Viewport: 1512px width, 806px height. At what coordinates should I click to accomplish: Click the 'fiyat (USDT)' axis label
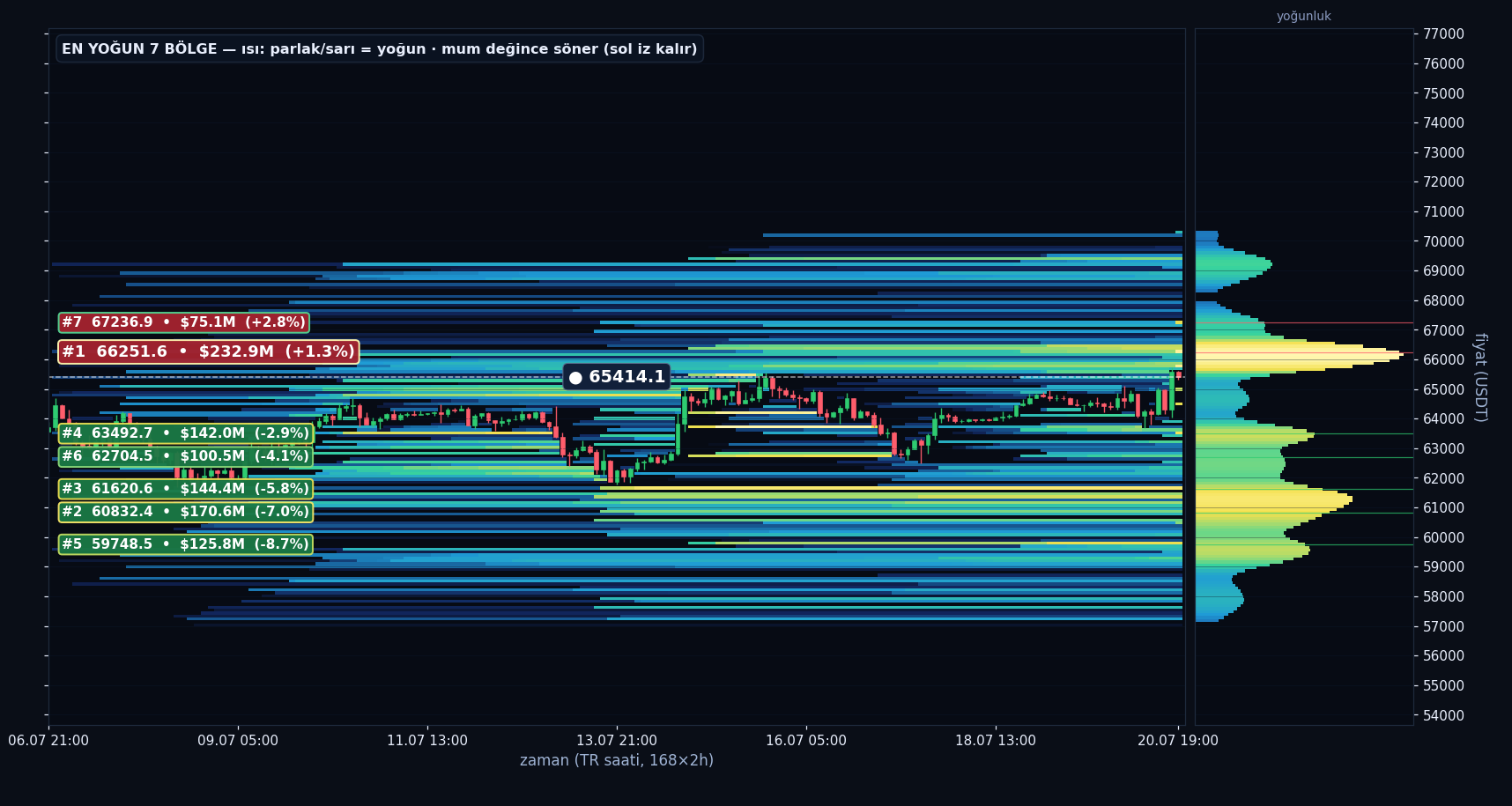pyautogui.click(x=1480, y=377)
